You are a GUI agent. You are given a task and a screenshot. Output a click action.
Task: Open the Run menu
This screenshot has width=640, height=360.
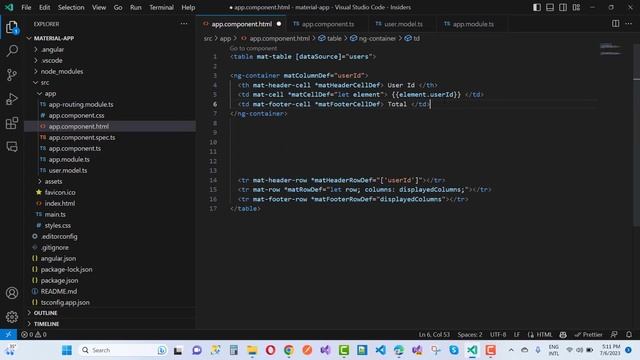[x=136, y=7]
